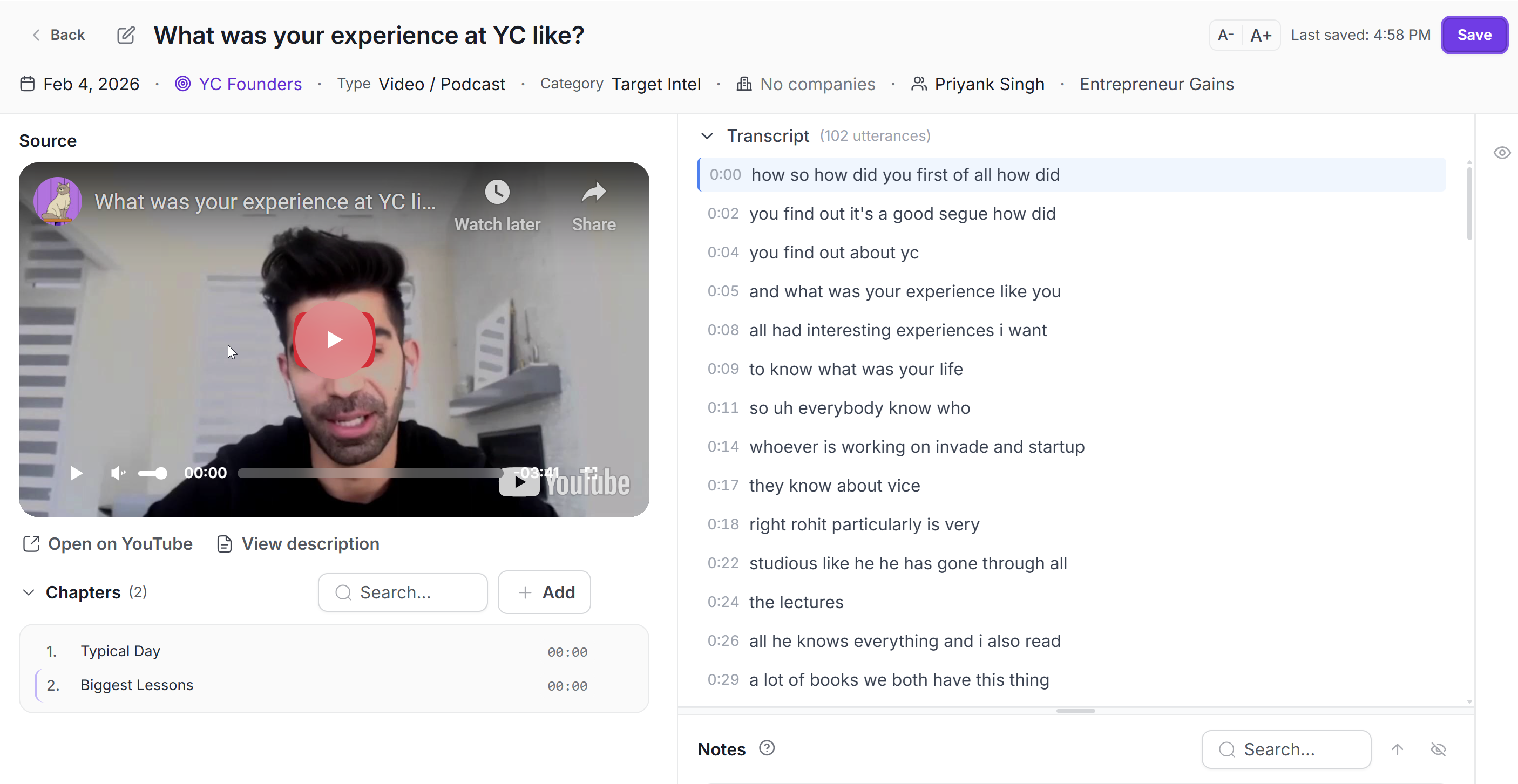Collapse the Transcript section chevron

707,135
